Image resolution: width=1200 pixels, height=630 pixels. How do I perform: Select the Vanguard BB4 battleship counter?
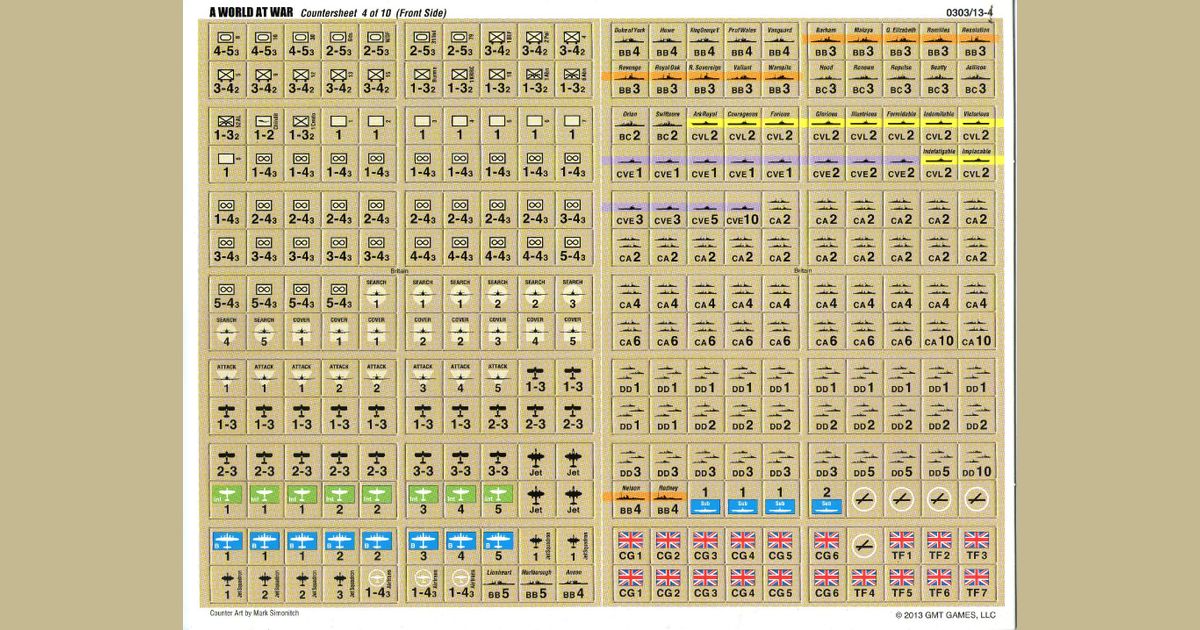coord(780,43)
